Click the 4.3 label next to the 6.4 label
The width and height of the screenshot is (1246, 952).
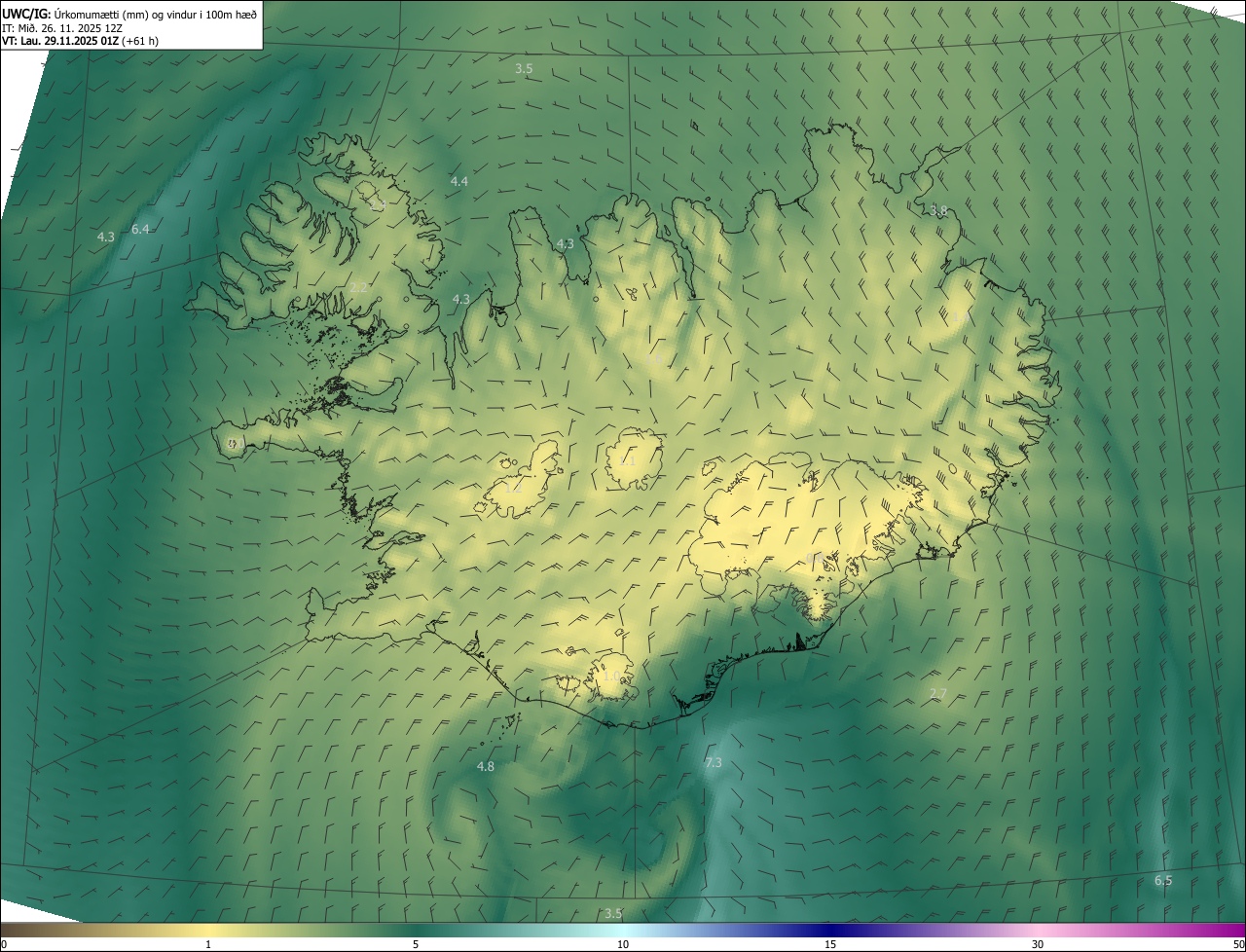[x=106, y=237]
